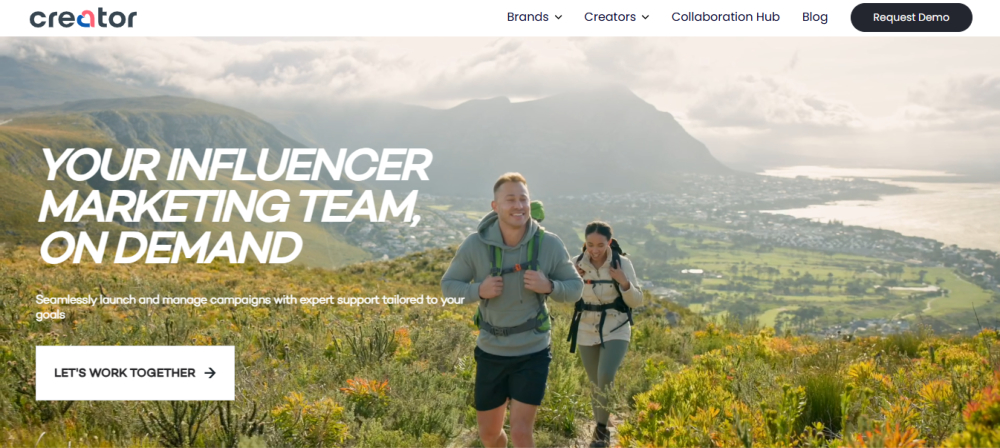1000x448 pixels.
Task: Click the Request Demo button
Action: tap(911, 17)
